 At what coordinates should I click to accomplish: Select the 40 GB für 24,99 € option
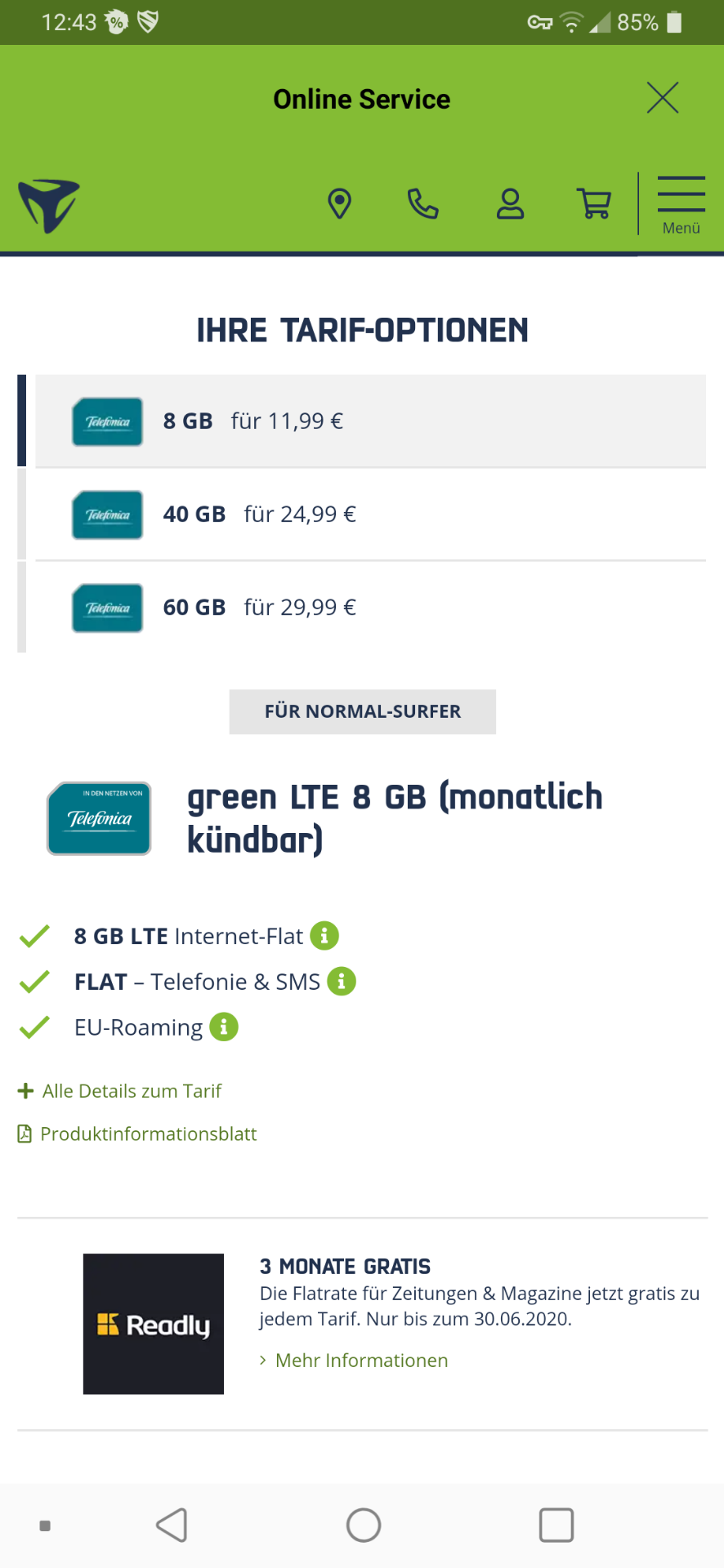370,514
